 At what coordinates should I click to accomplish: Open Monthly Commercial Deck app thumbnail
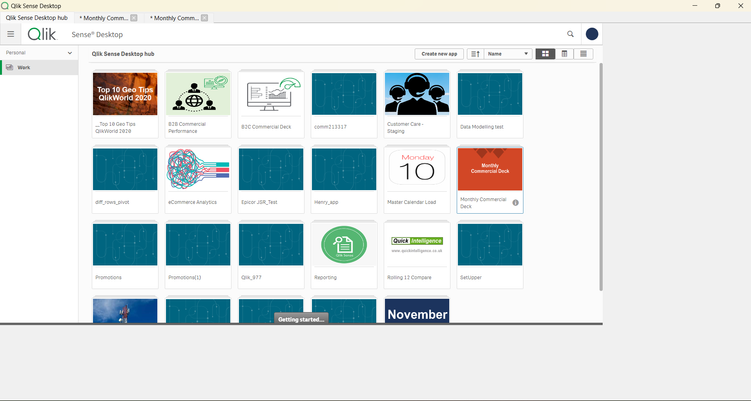click(x=490, y=169)
